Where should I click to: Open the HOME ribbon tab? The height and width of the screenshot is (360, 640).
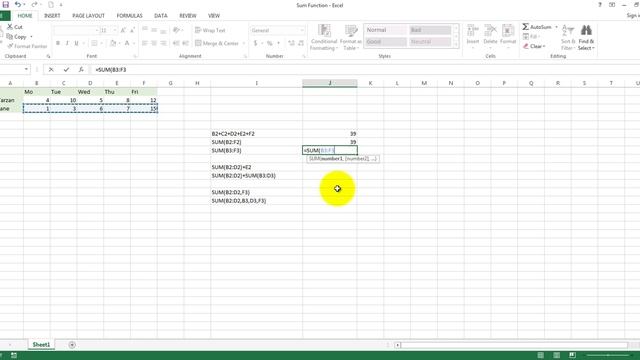[25, 16]
